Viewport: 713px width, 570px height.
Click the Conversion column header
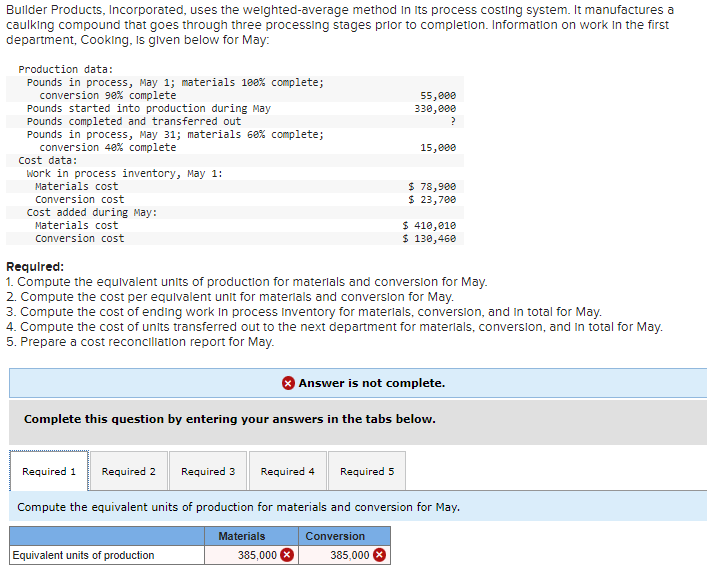point(344,536)
